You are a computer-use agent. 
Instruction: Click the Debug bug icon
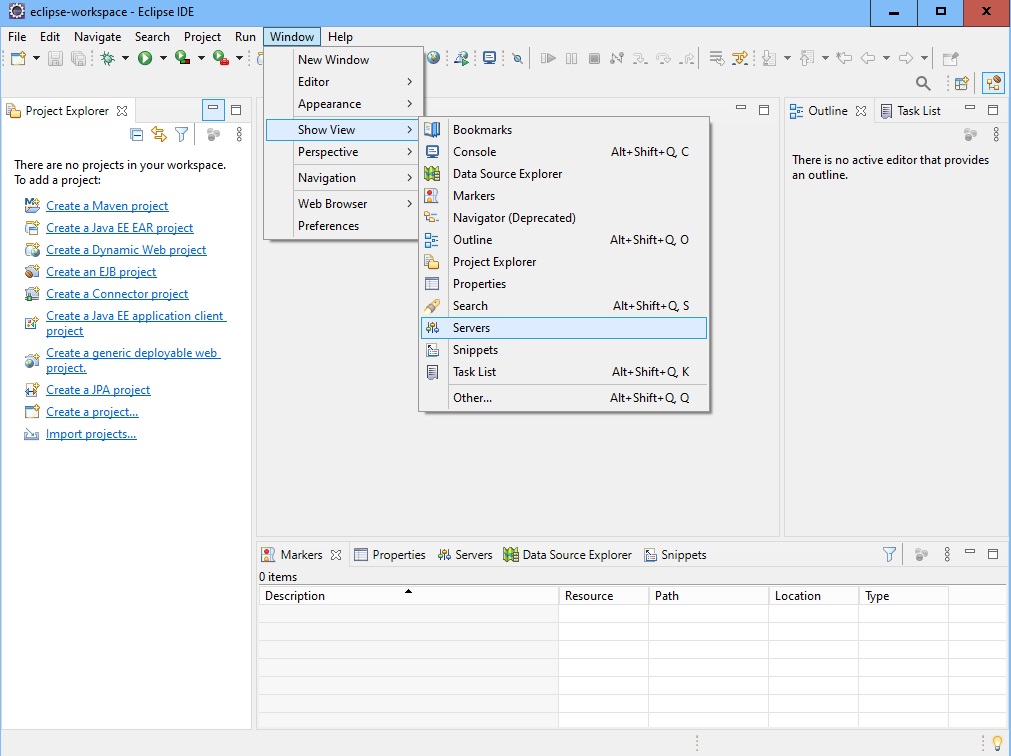108,59
